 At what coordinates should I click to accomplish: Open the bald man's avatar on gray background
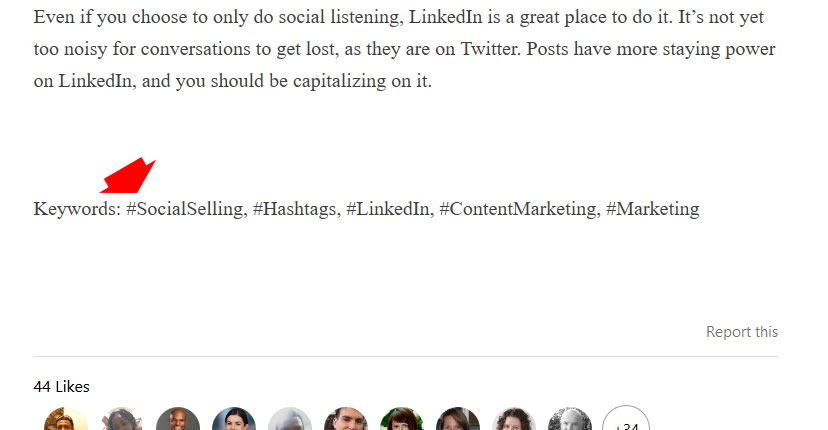click(x=178, y=419)
